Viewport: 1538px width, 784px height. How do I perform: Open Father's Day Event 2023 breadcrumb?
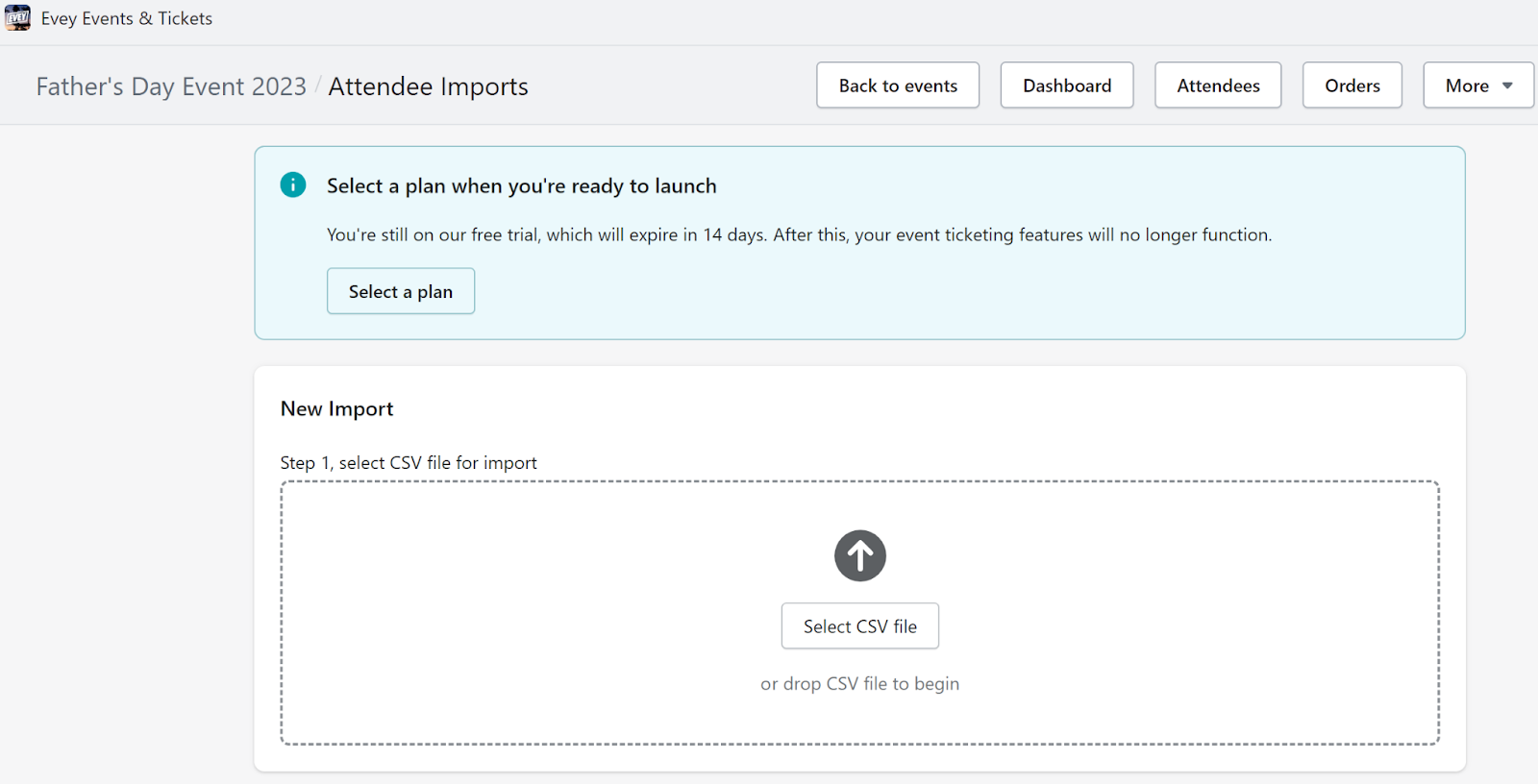pos(171,86)
